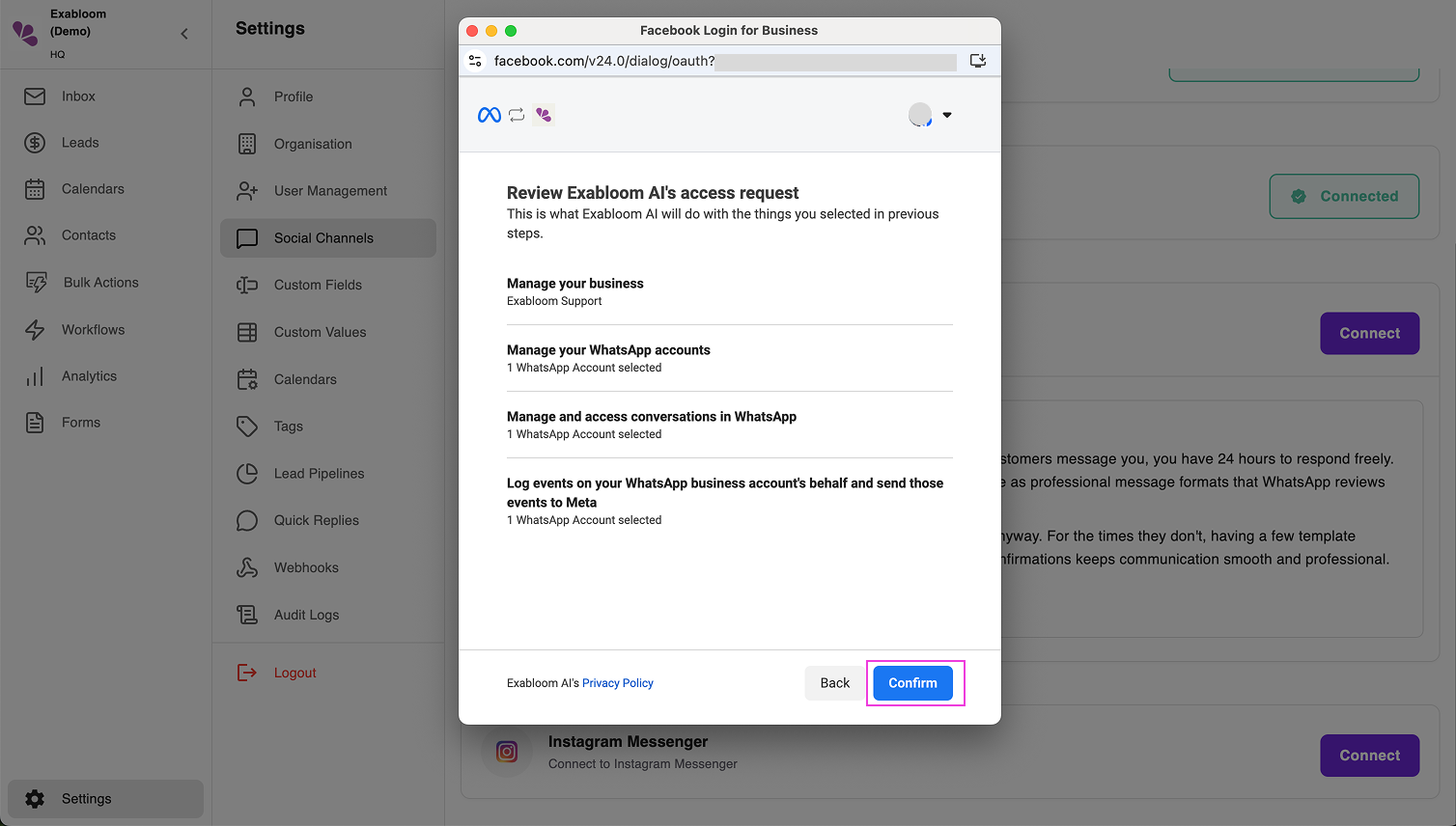Open Exabloom AI's Privacy Policy

[x=618, y=682]
